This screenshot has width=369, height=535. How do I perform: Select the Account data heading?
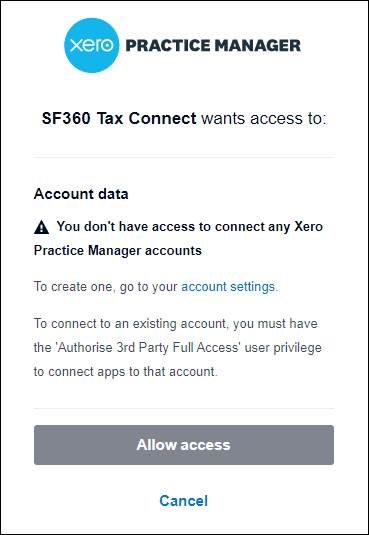(x=81, y=194)
